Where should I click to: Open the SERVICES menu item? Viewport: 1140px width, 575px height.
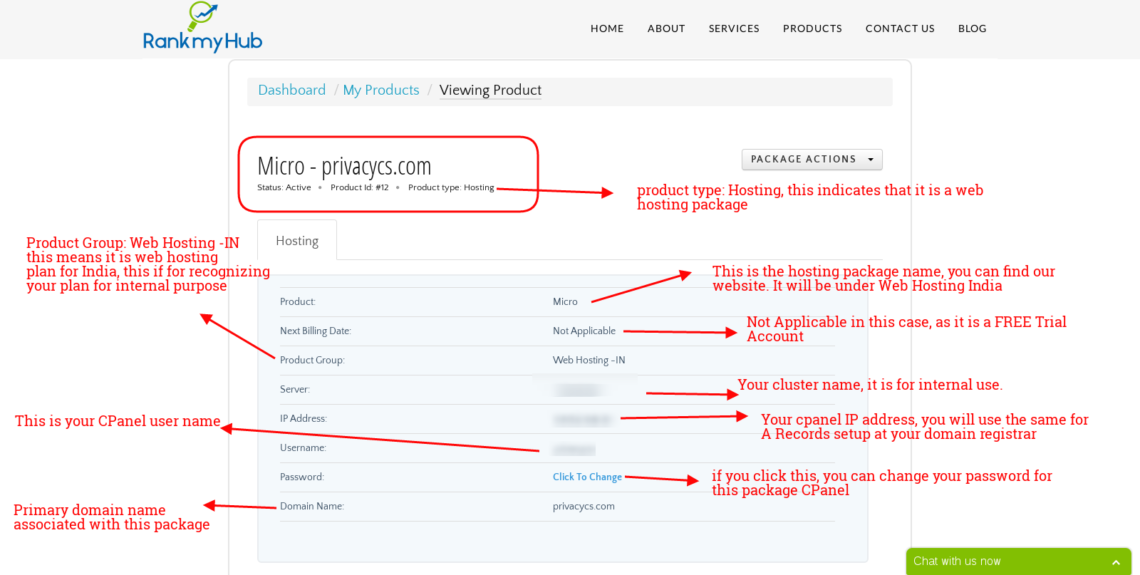pyautogui.click(x=734, y=29)
